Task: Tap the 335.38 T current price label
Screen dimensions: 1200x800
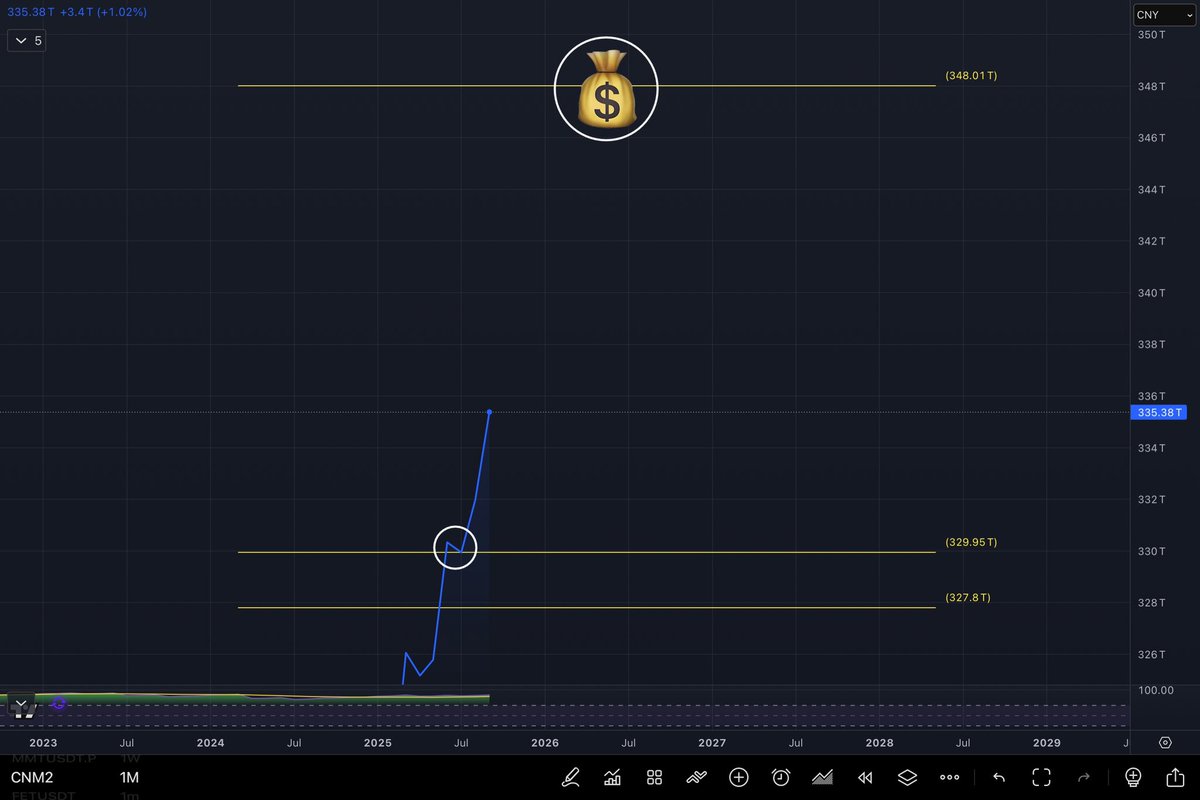Action: (x=1158, y=412)
